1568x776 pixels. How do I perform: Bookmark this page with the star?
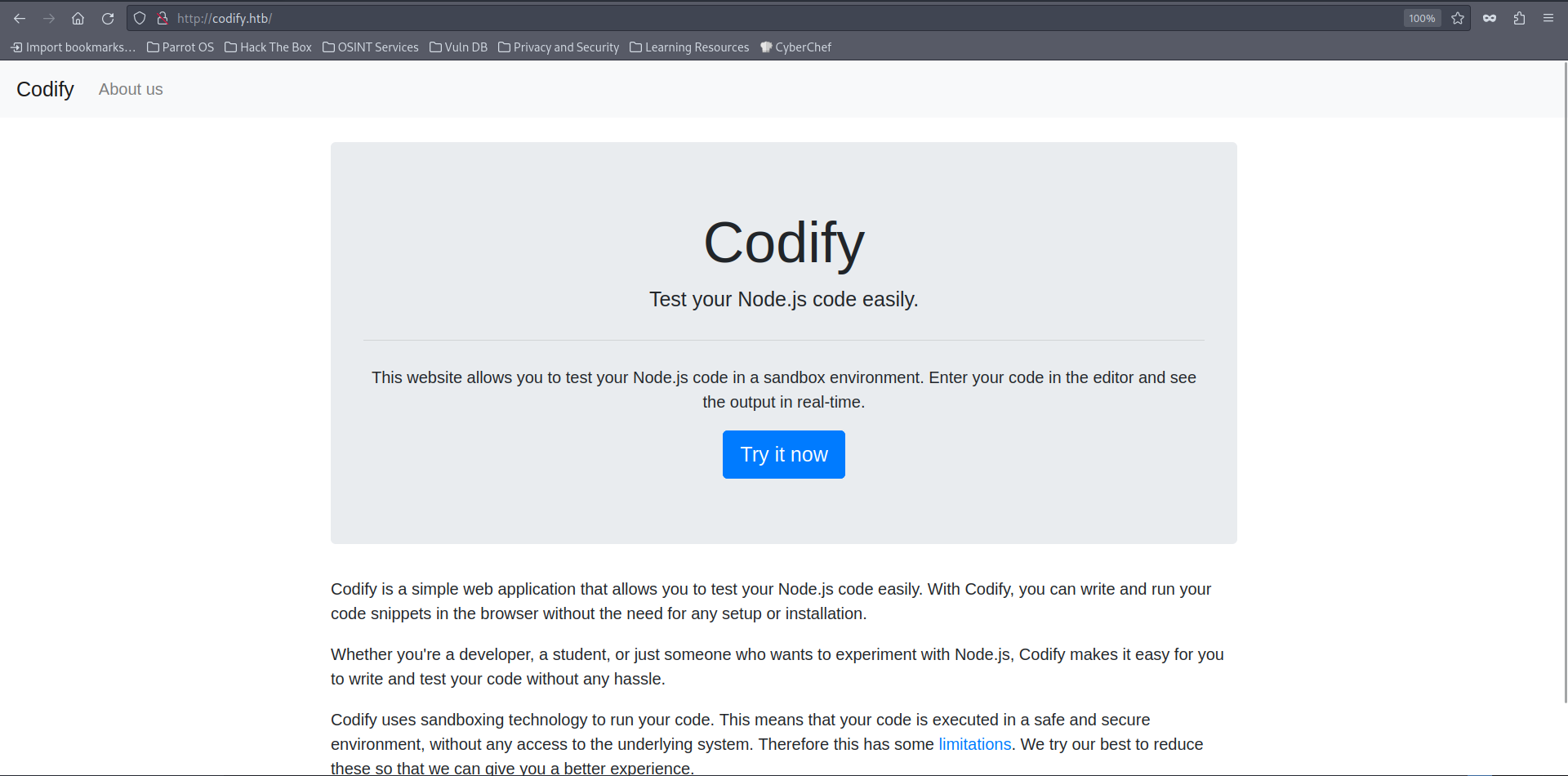[x=1458, y=18]
